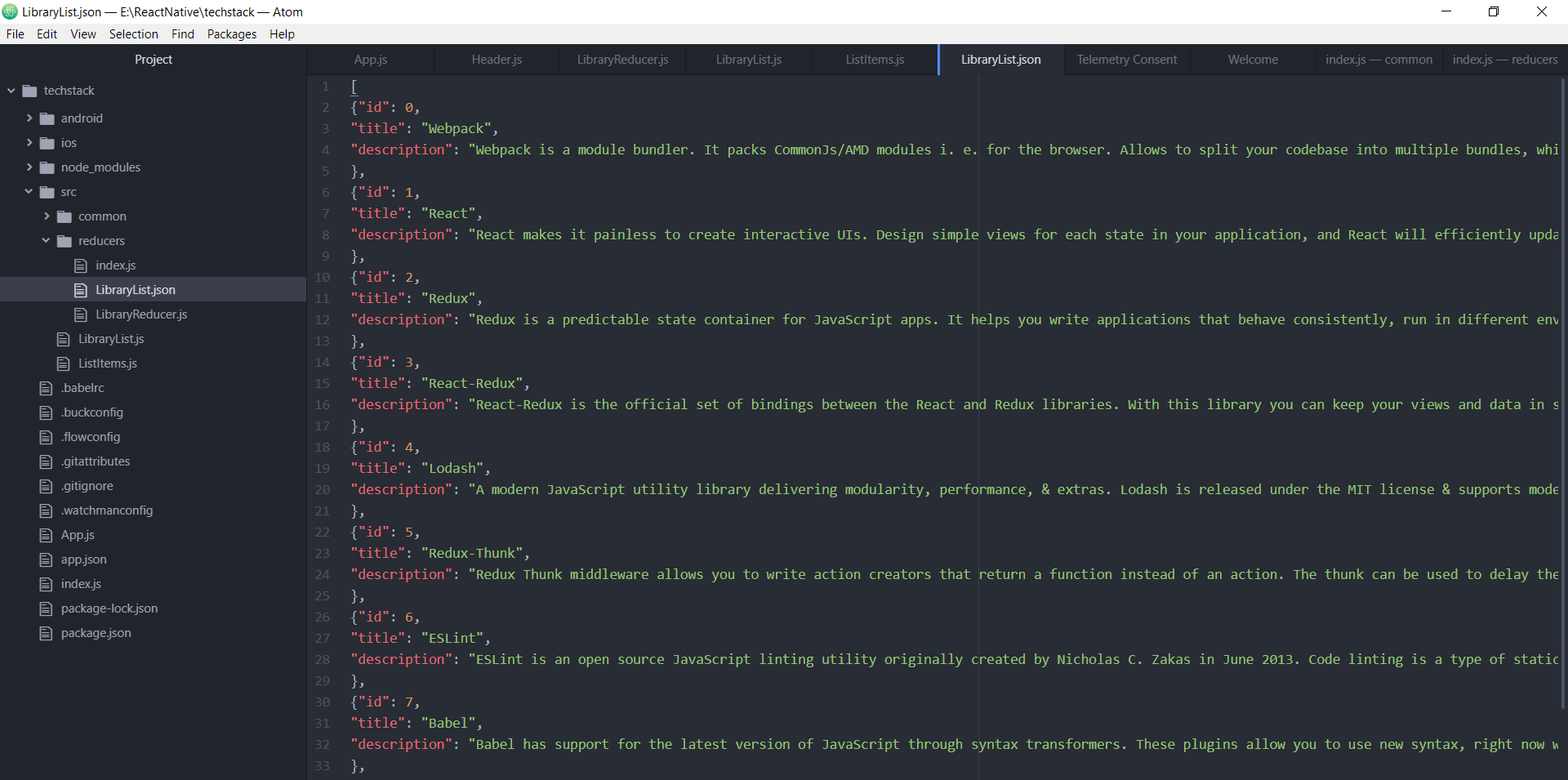Switch to the index.js — reducers tab
The image size is (1568, 780).
(x=1505, y=60)
